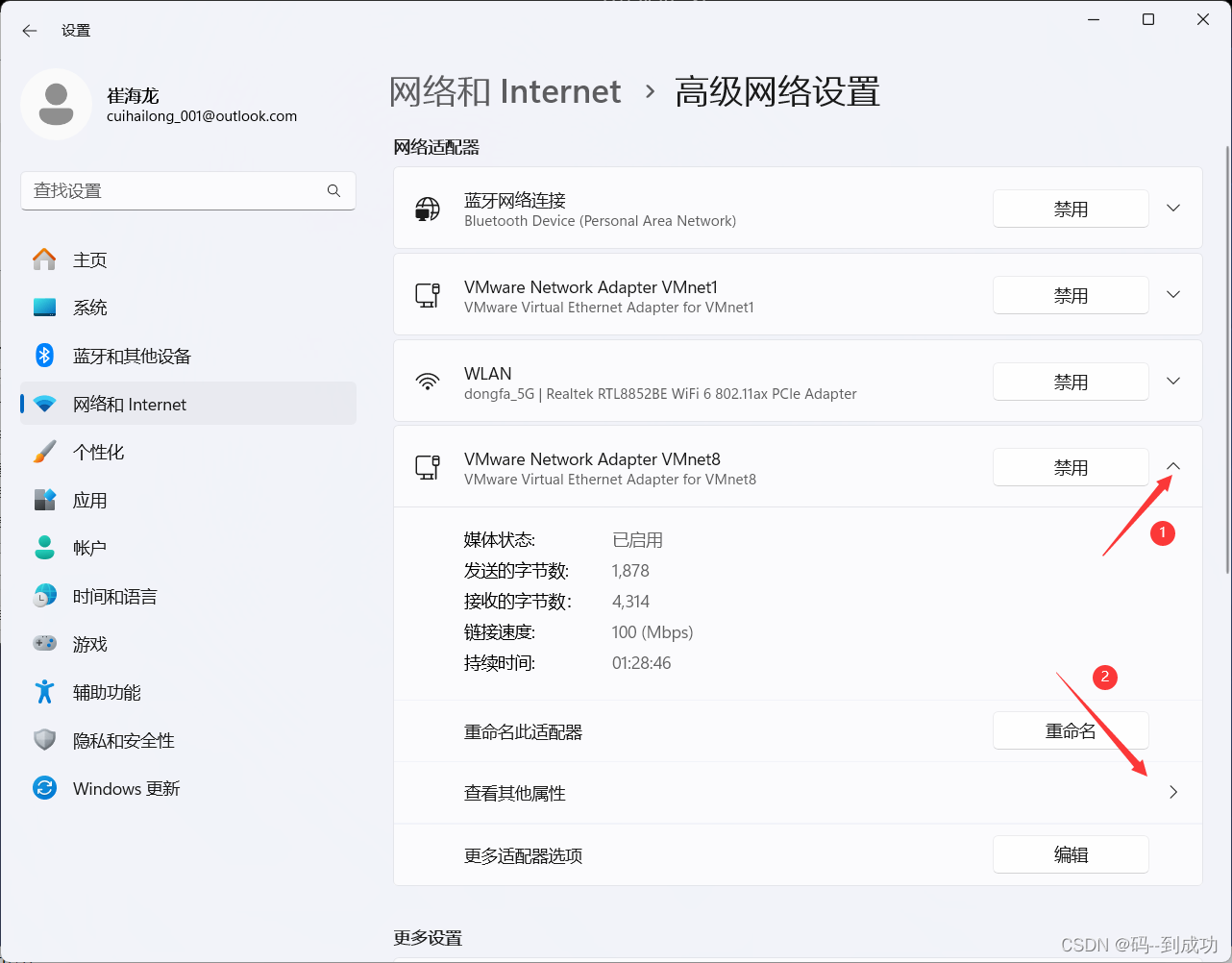Click the 已启用 media status value
1232x963 pixels.
638,540
